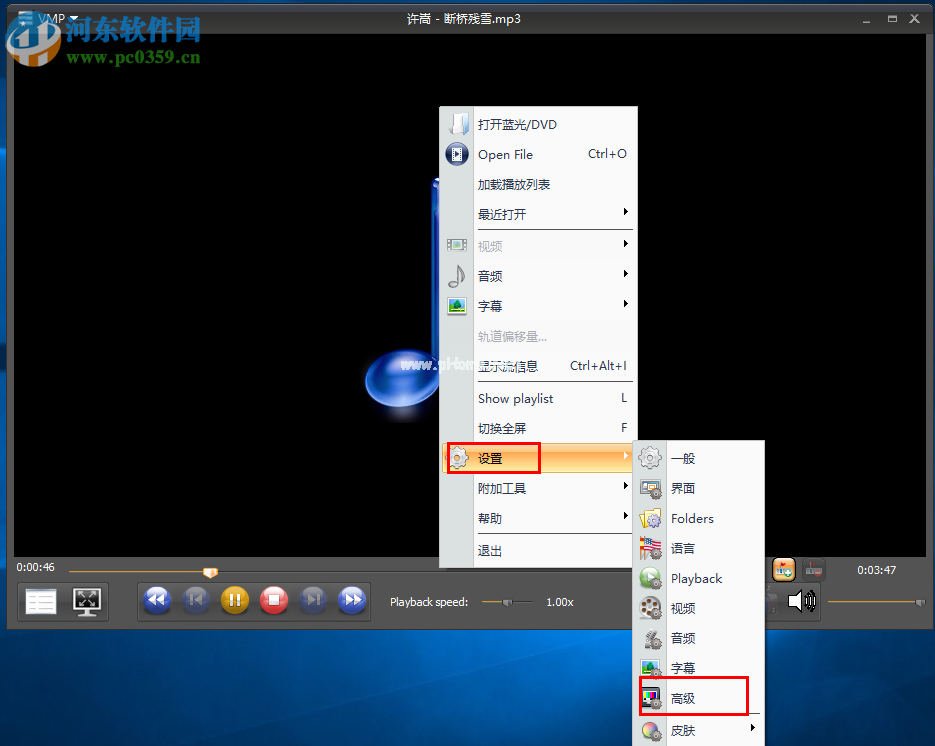
Task: Open Blu-ray/DVD via disc icon
Action: tap(457, 124)
